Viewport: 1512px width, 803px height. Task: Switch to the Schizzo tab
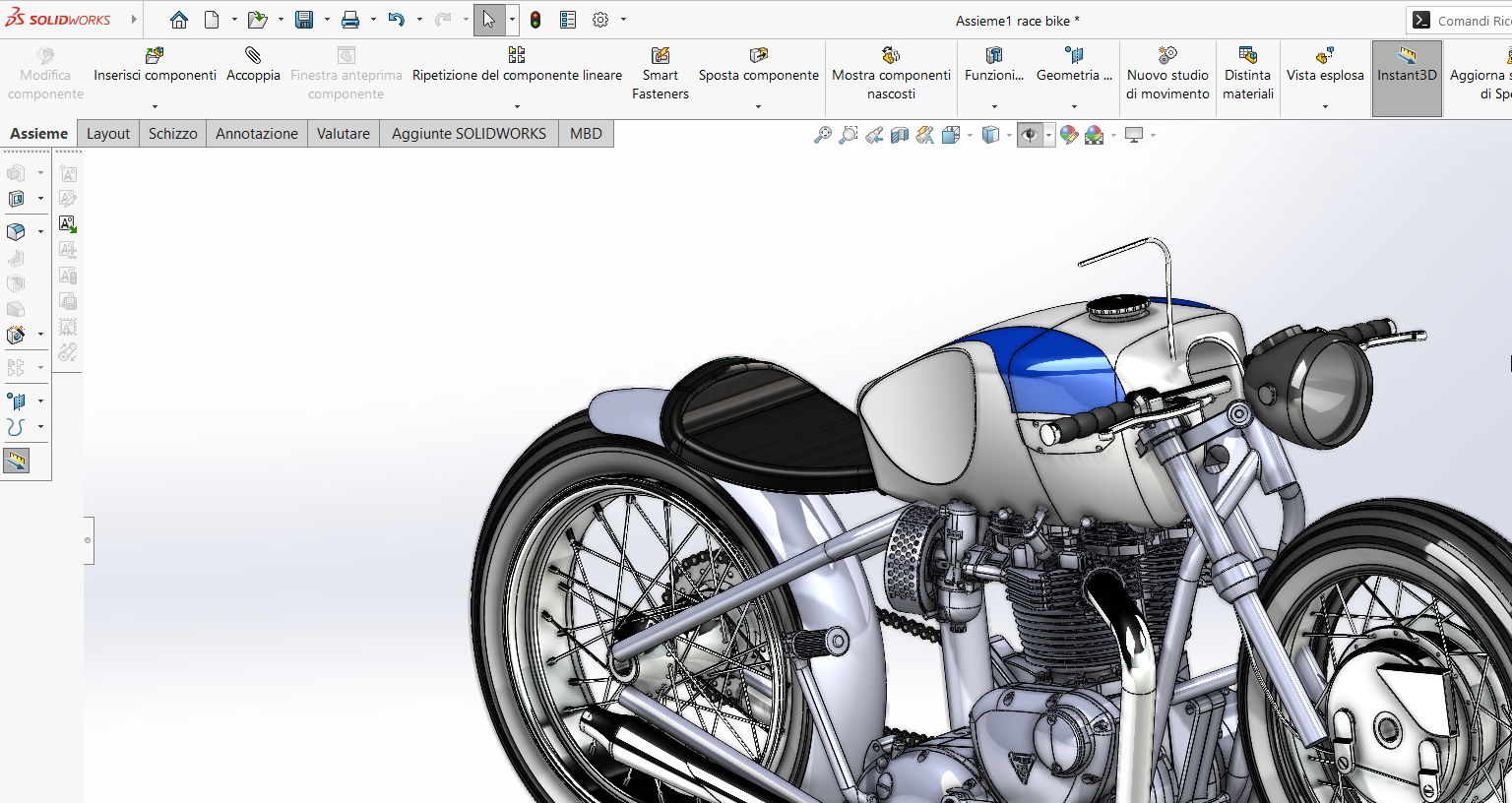coord(172,134)
